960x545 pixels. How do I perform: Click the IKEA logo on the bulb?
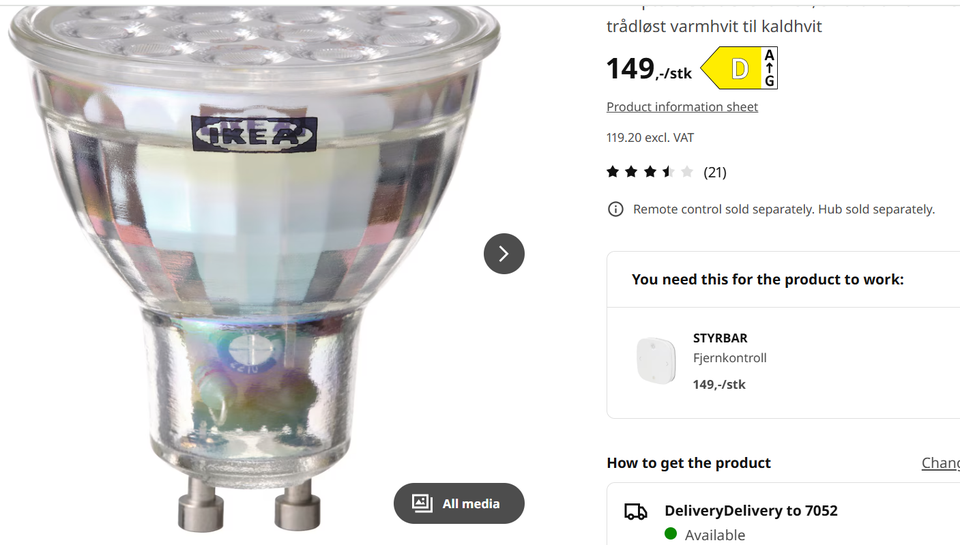(x=254, y=135)
